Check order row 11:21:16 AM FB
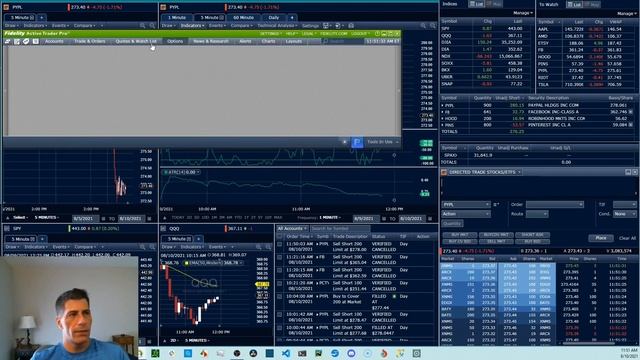The height and width of the screenshot is (360, 640). tap(280, 257)
